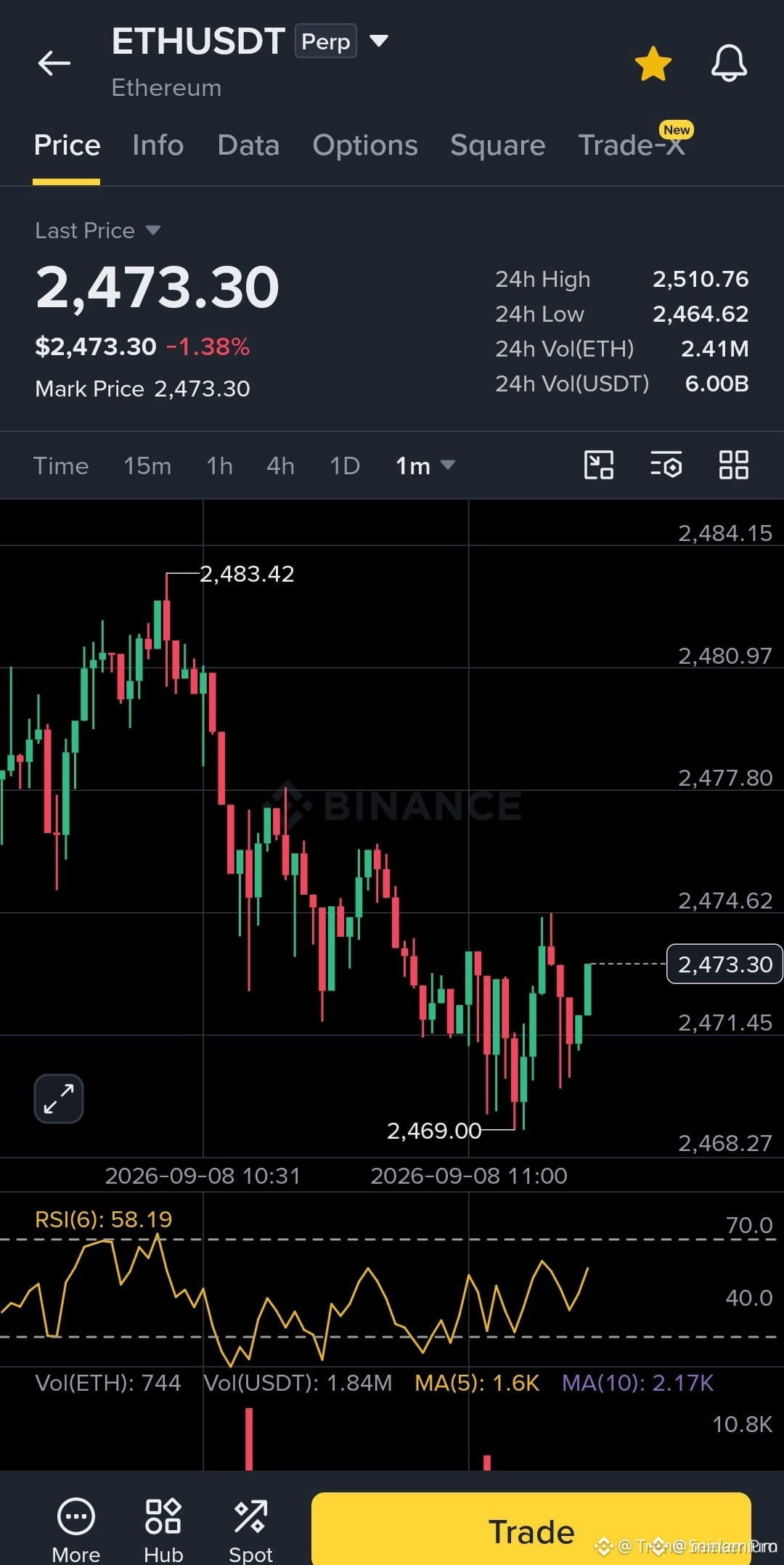
Task: Switch to the Info tab
Action: click(158, 145)
